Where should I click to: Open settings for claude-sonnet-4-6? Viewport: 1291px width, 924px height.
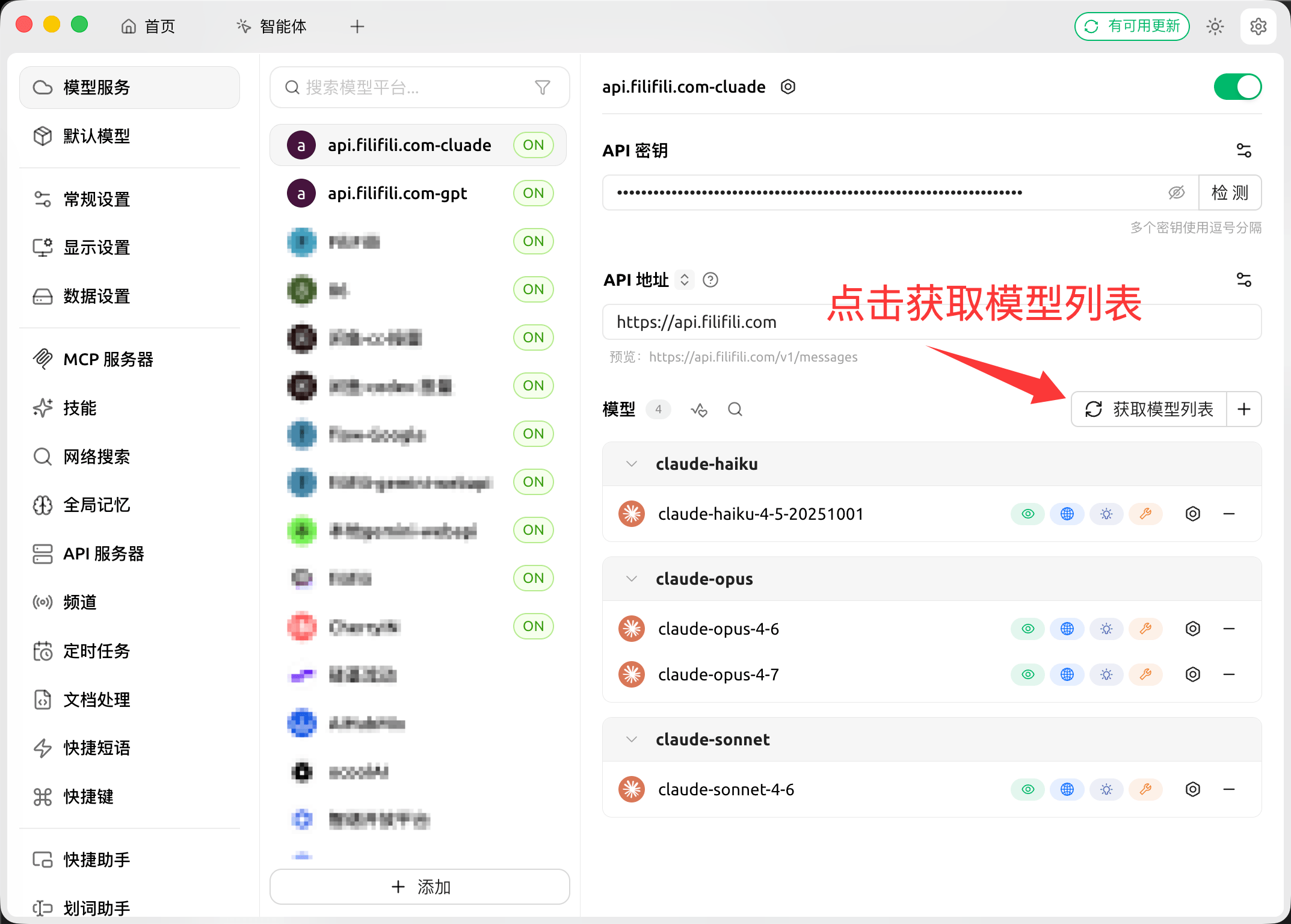point(1193,789)
